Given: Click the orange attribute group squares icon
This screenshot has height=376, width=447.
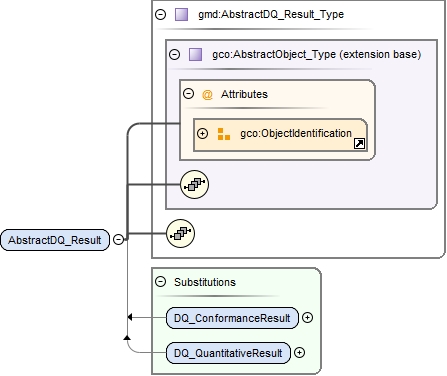Looking at the screenshot, I should (x=223, y=134).
